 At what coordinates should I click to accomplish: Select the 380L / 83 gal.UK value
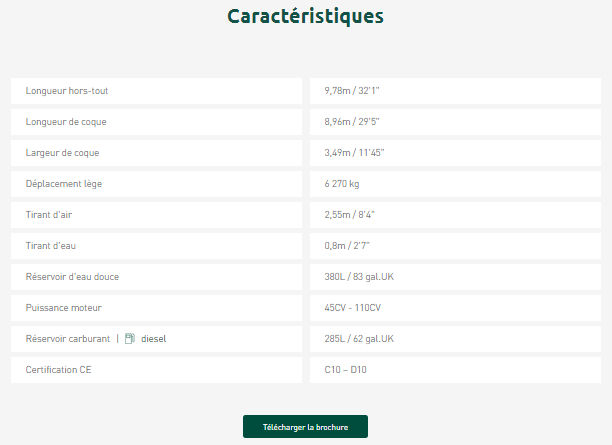[359, 277]
